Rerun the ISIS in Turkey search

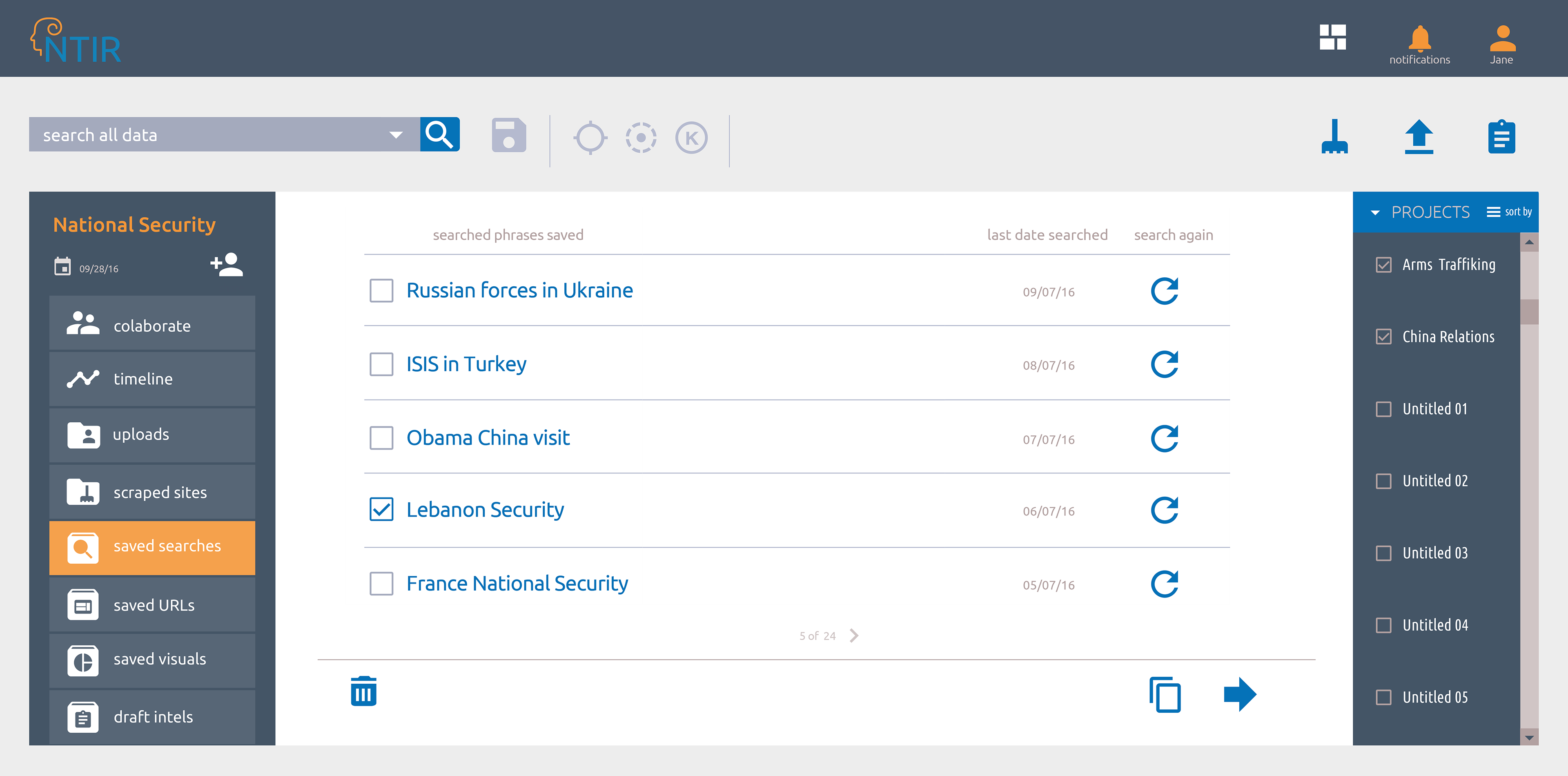point(1165,364)
